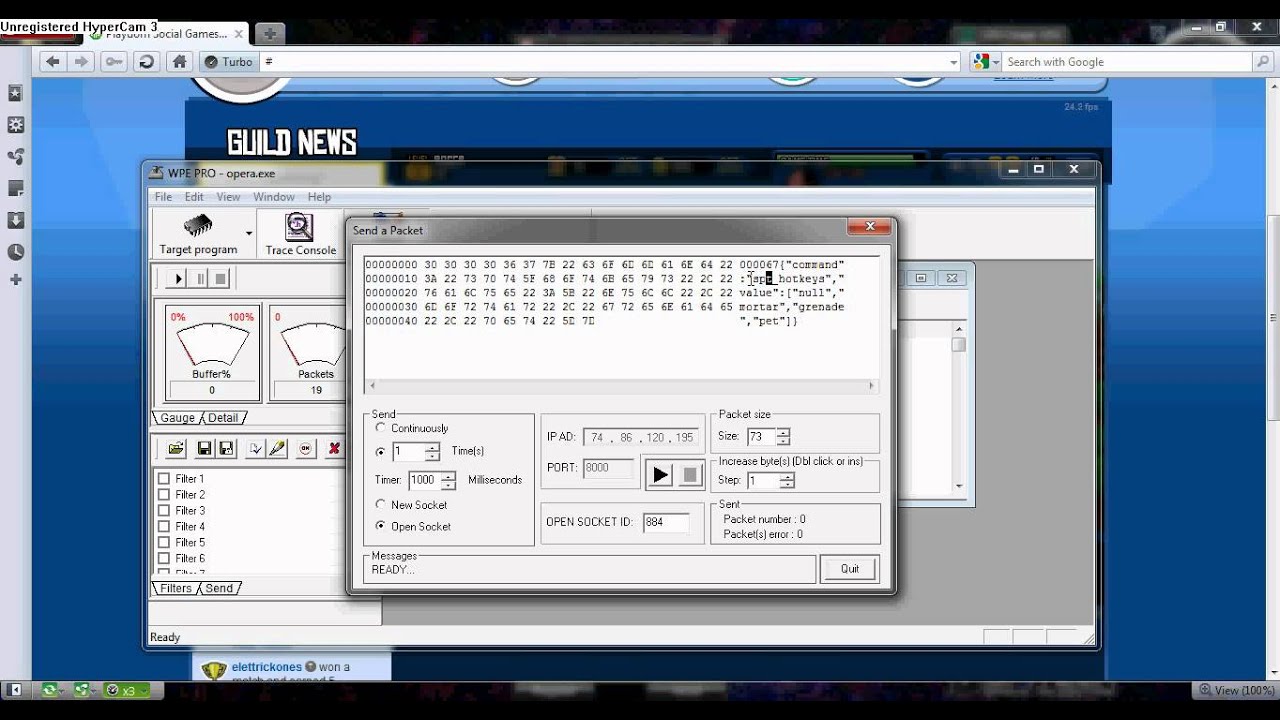This screenshot has width=1280, height=720.
Task: Save filters as with second floppy icon
Action: coord(226,449)
